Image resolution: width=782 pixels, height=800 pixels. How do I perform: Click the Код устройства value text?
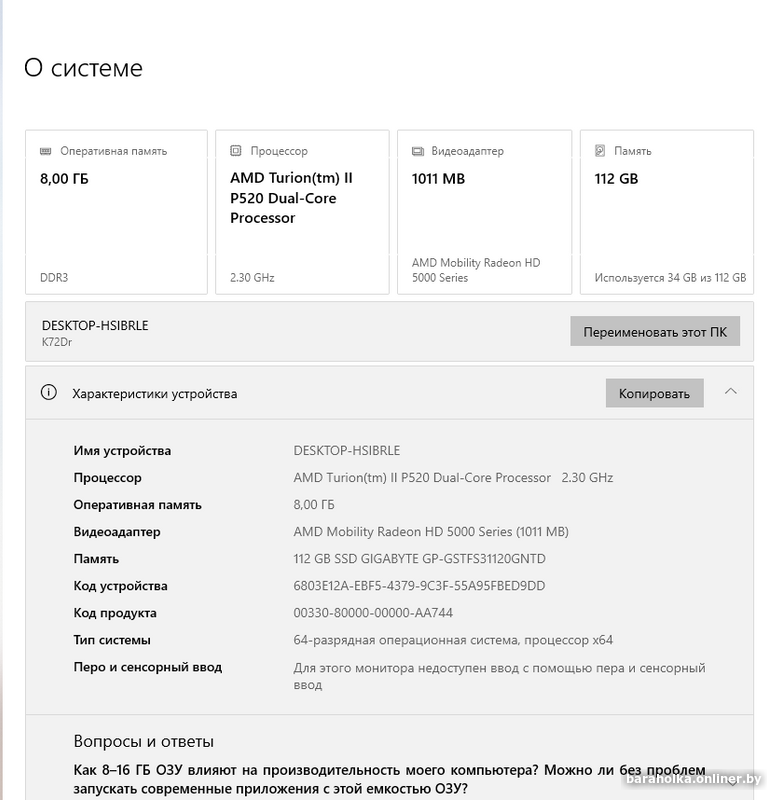[x=419, y=586]
